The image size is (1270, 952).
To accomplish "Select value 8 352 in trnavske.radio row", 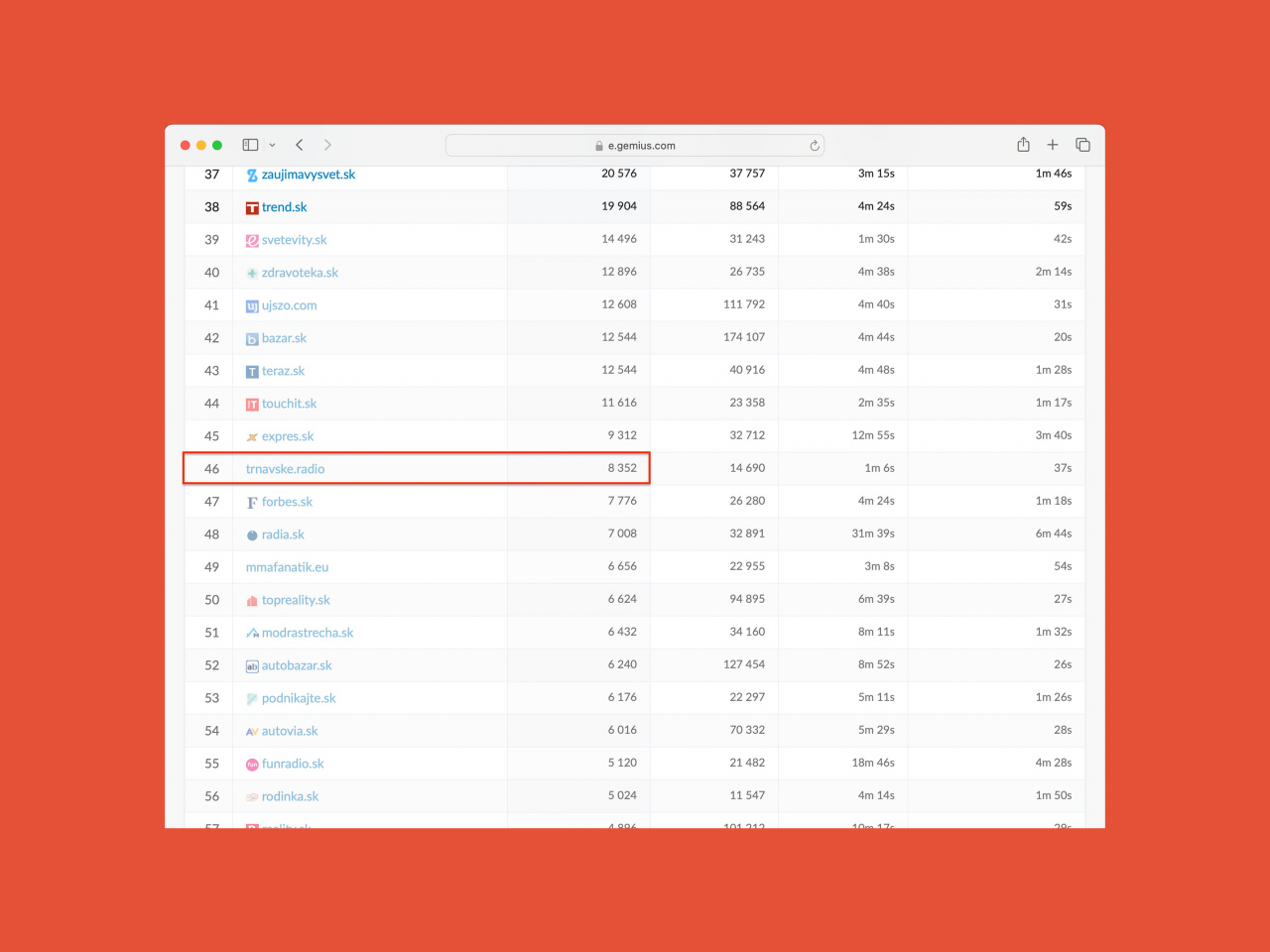I will coord(622,468).
